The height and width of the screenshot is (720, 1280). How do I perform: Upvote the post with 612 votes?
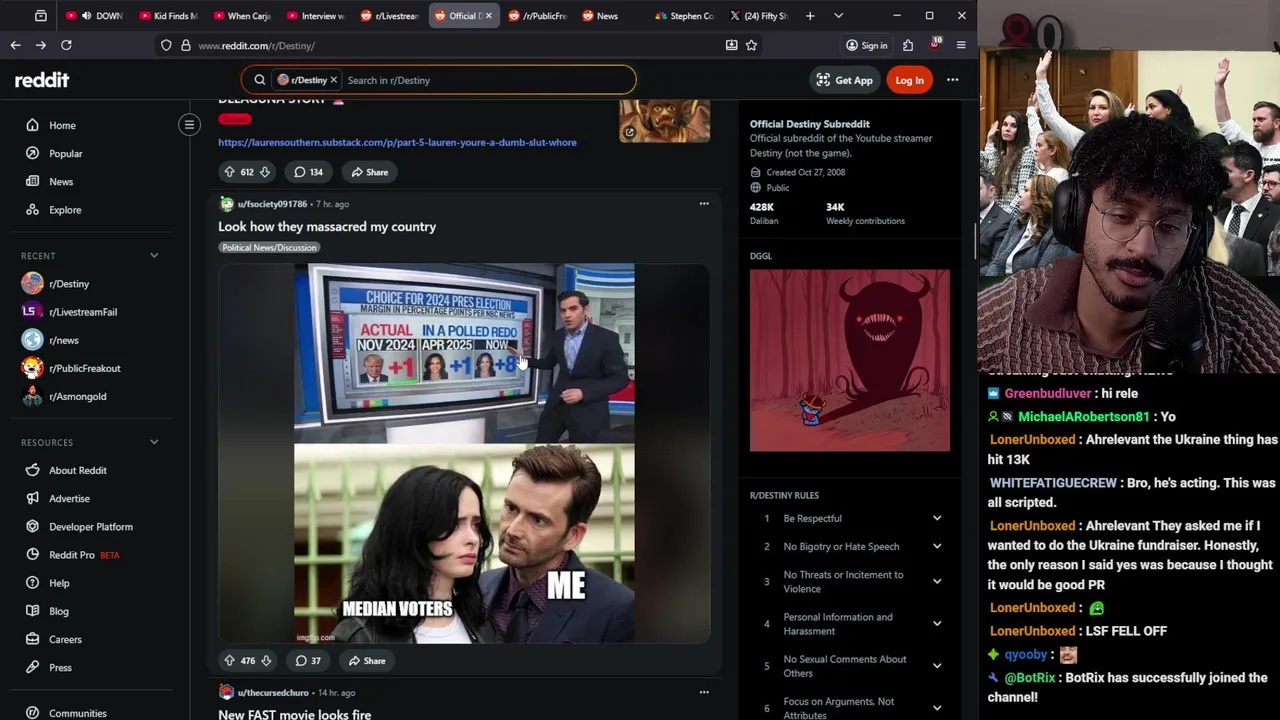coord(229,172)
